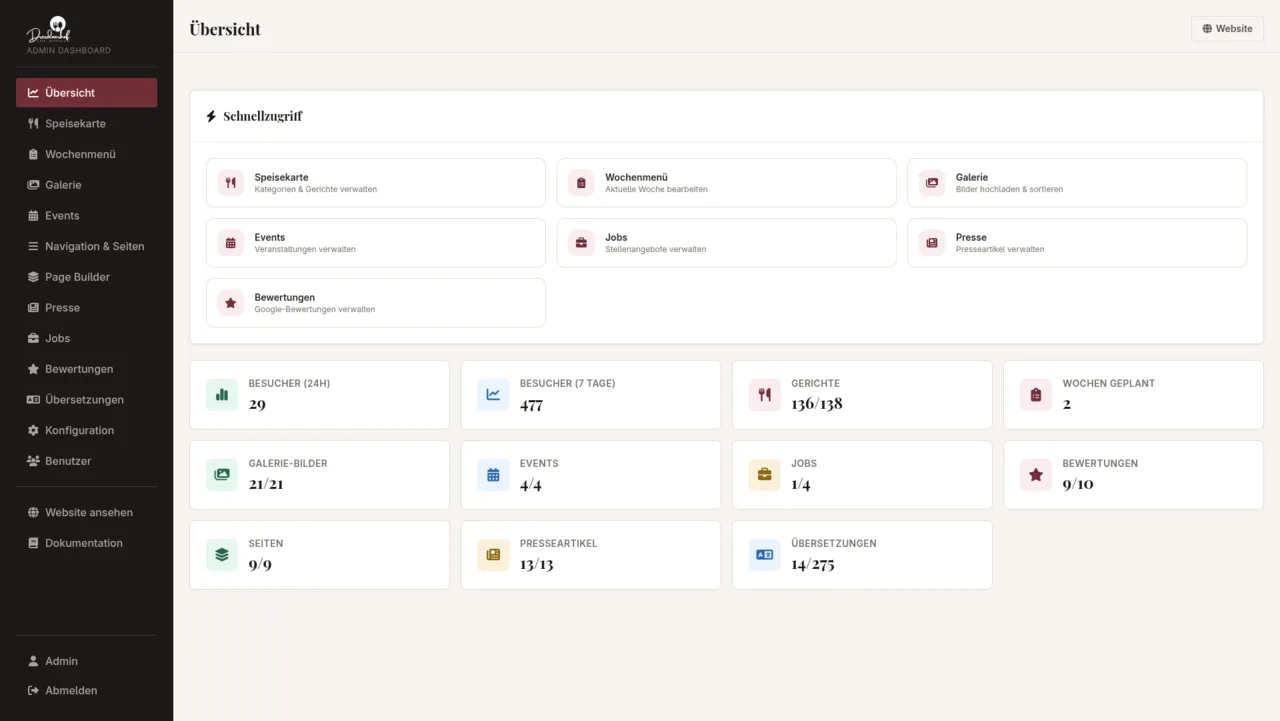Click the Übersetzungen language icon in sidebar

click(x=33, y=400)
